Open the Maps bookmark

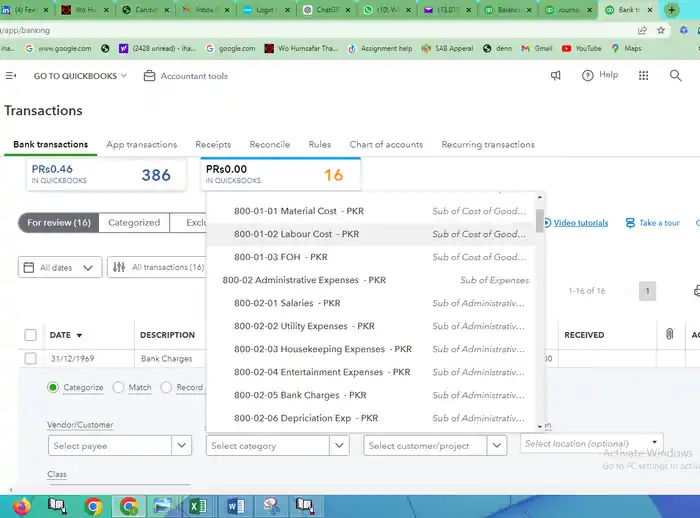click(x=626, y=48)
